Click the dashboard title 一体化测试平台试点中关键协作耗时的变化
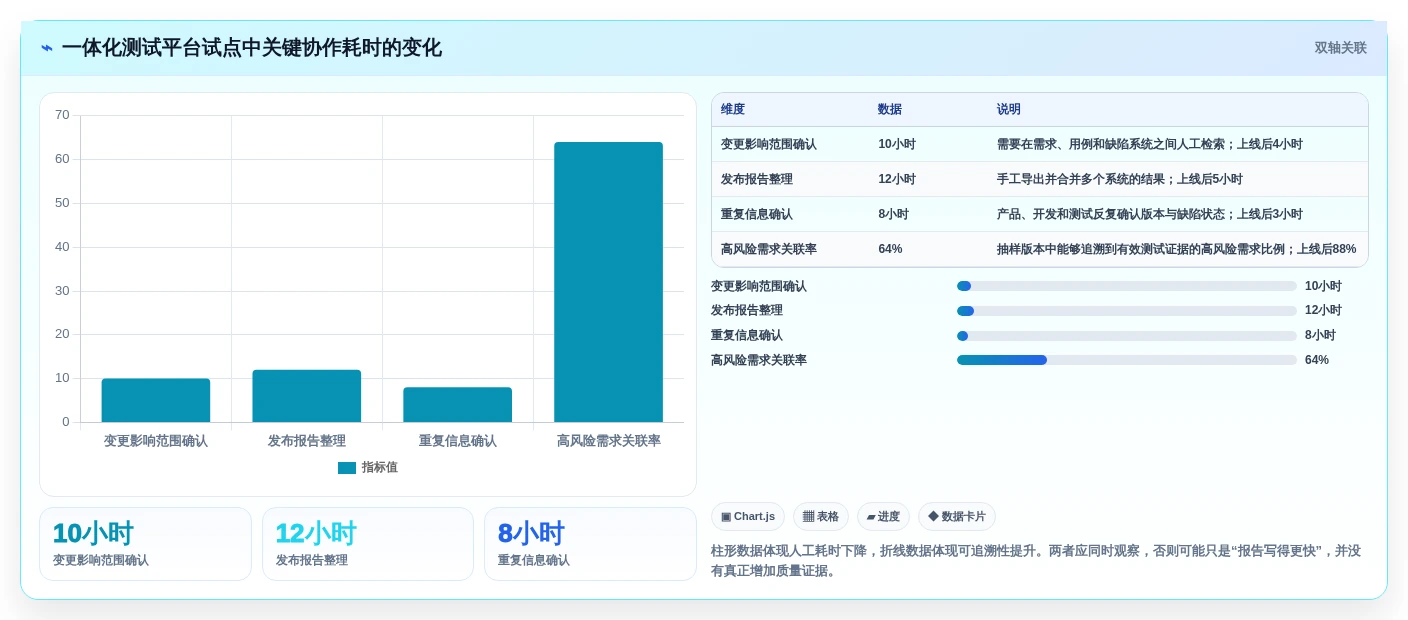Screen dimensions: 1408x620 tap(252, 48)
